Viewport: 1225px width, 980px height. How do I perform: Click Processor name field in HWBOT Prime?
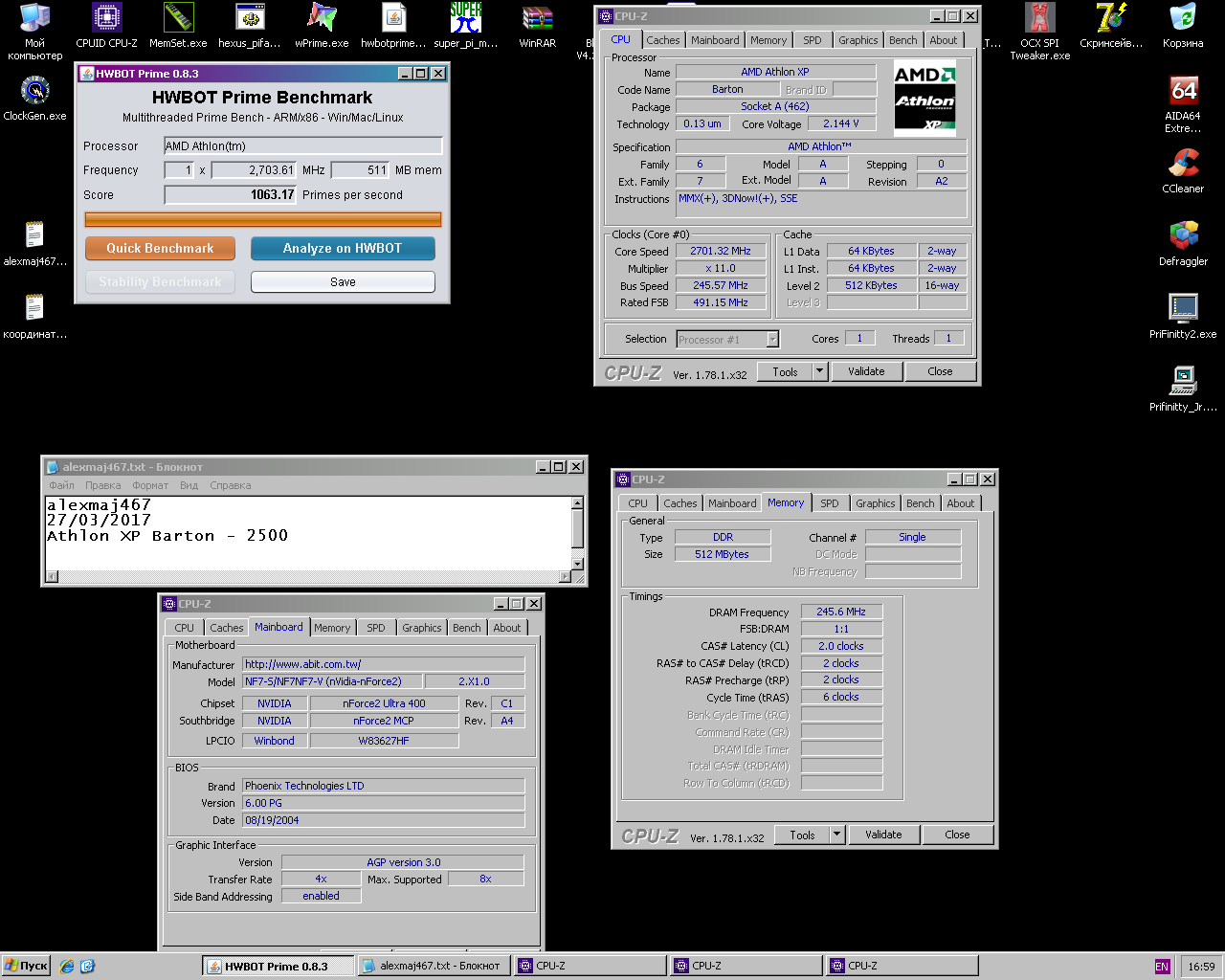302,145
